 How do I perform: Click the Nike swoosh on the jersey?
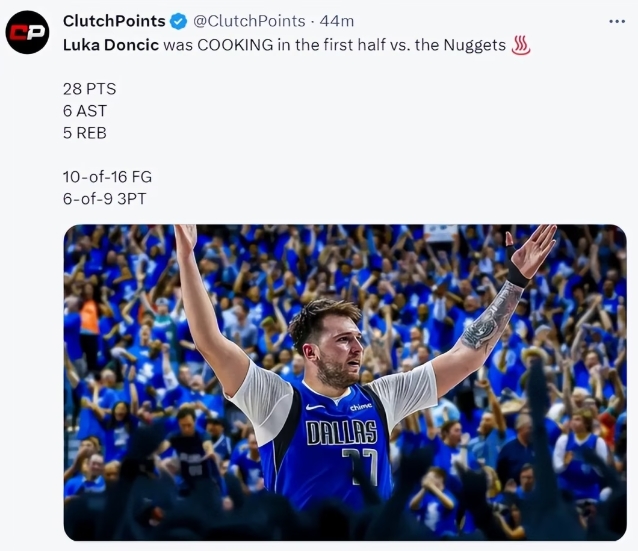tap(314, 407)
